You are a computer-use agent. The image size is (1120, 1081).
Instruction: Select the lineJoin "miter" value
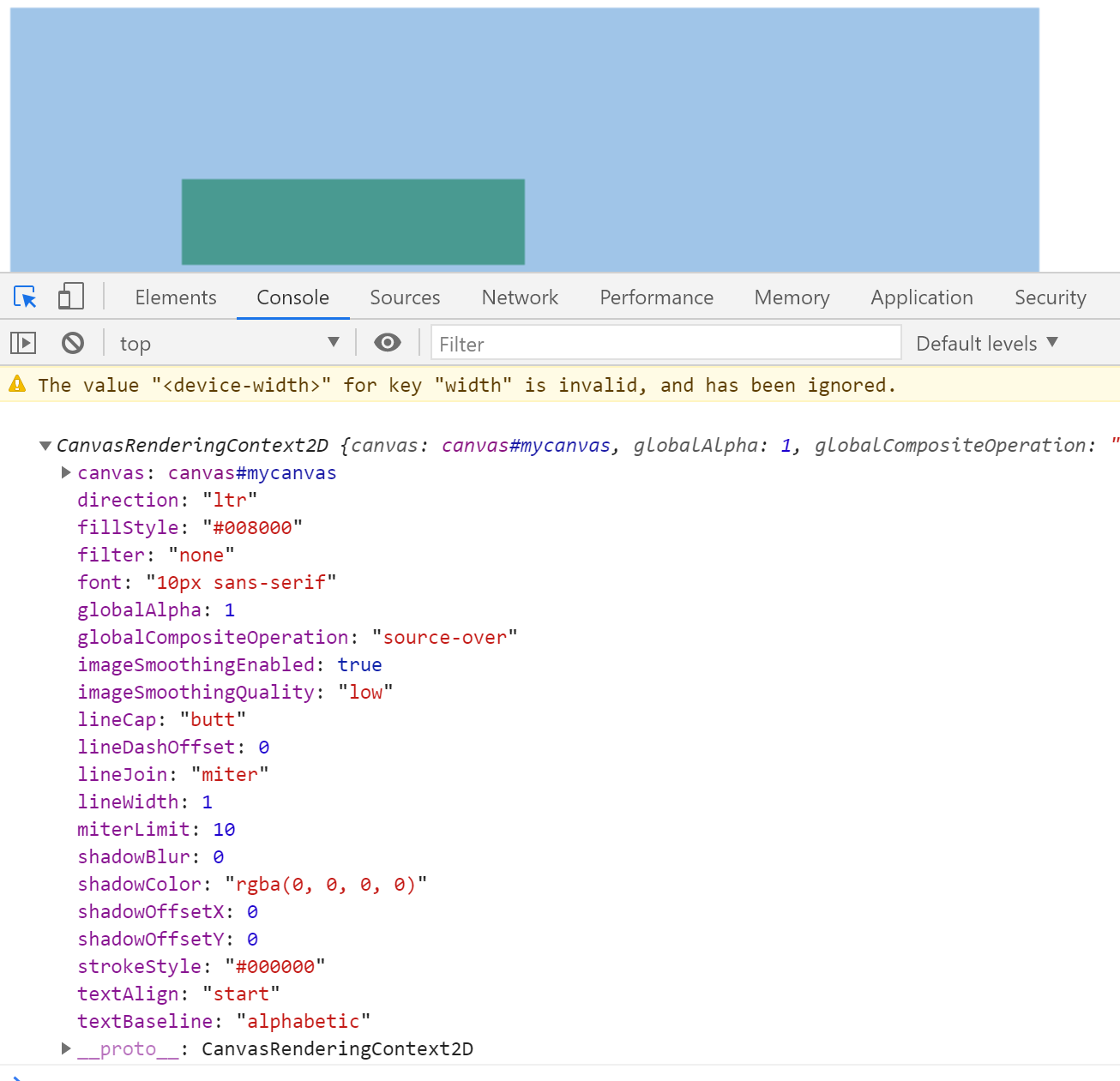(x=230, y=774)
